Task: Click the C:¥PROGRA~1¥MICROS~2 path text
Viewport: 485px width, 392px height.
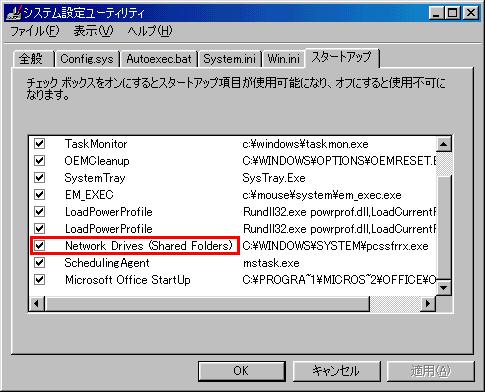Action: (x=339, y=280)
